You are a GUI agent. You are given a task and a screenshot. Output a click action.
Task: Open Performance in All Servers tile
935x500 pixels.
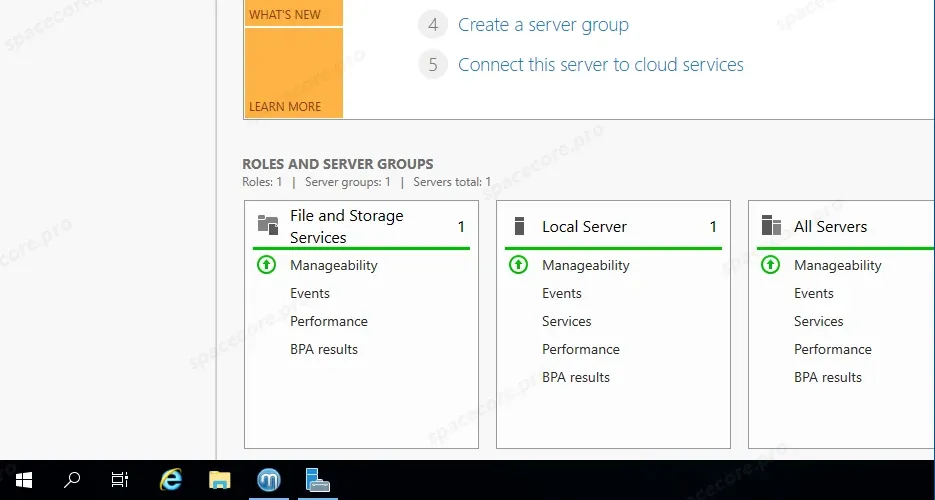point(832,349)
